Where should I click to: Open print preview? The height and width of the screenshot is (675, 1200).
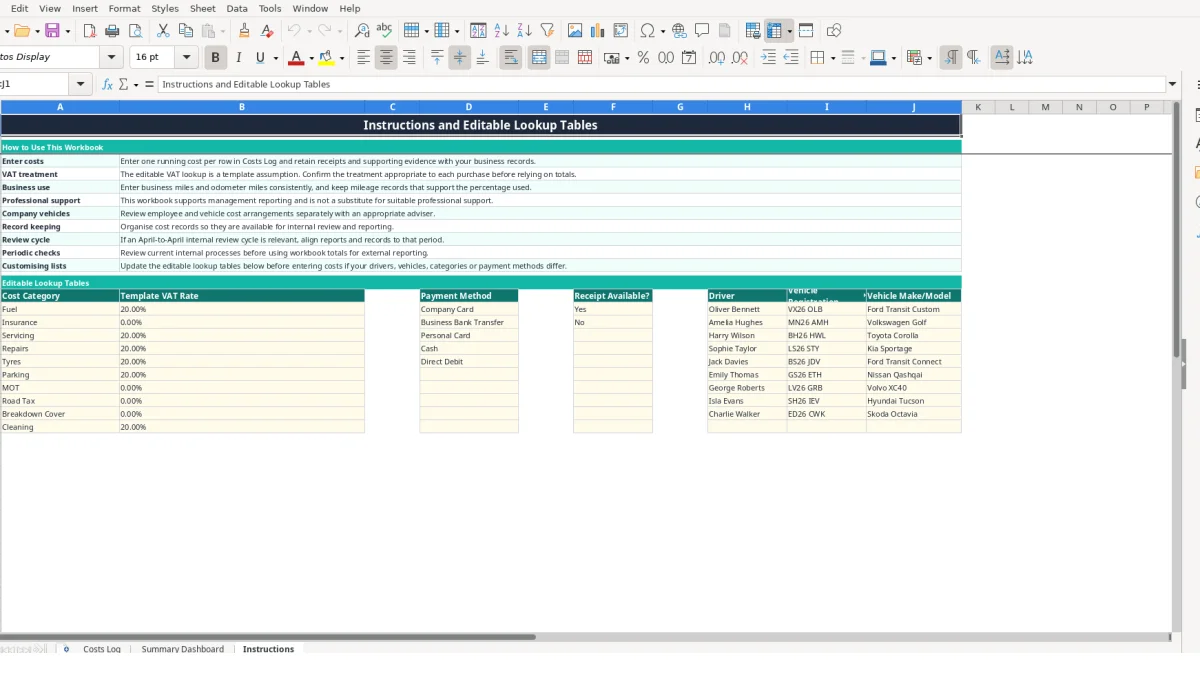pyautogui.click(x=136, y=31)
